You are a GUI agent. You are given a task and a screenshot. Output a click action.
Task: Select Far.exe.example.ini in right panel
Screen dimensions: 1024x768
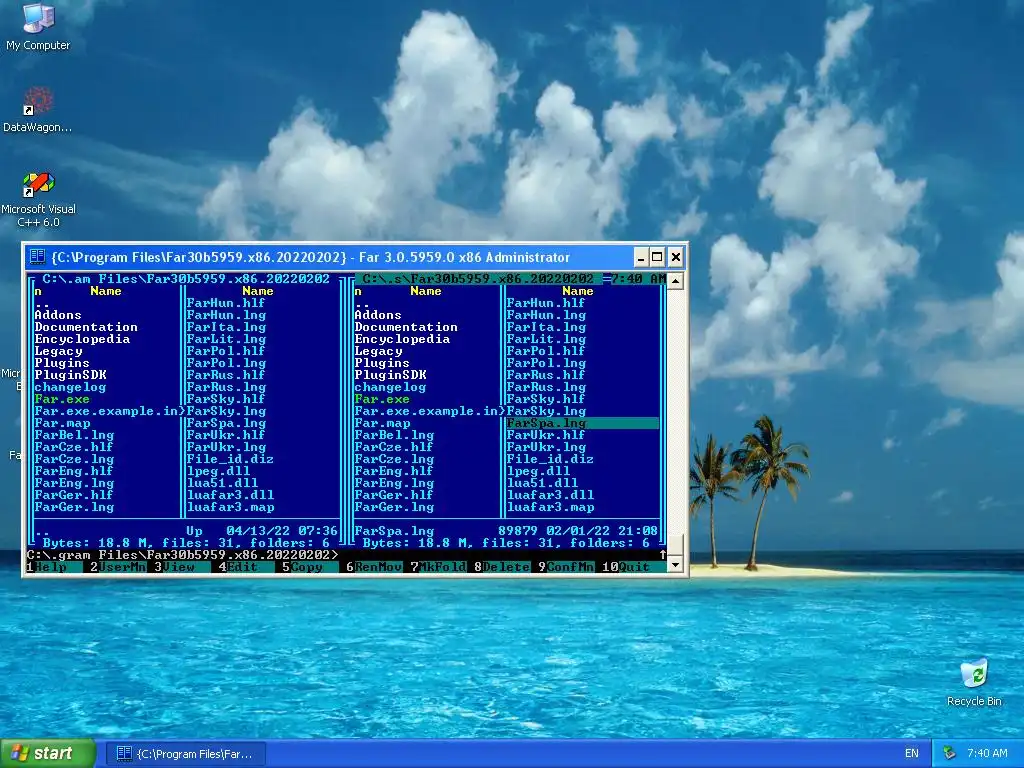(430, 411)
